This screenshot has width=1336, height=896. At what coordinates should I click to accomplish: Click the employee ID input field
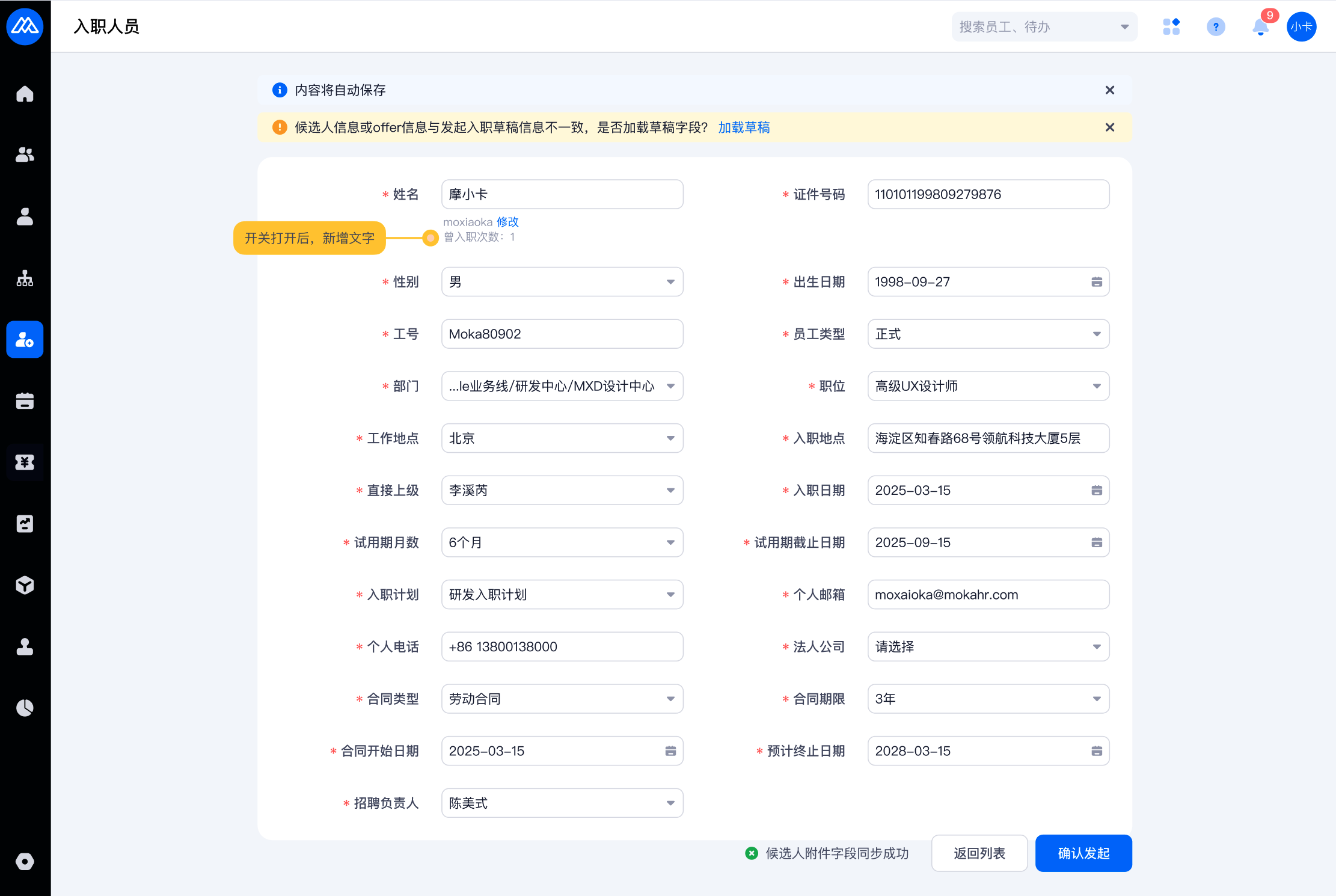click(x=562, y=334)
